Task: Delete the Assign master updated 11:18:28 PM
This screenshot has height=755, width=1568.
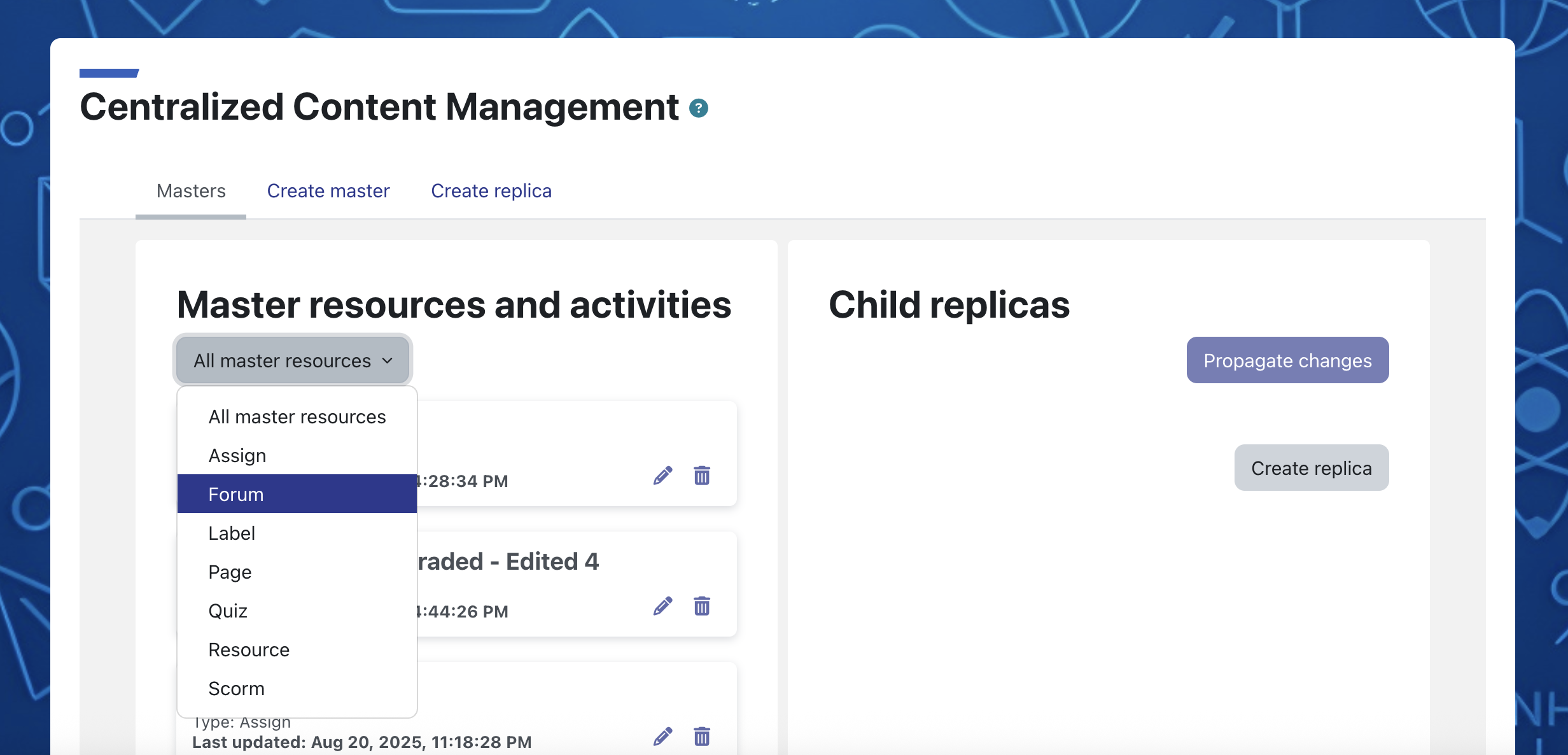Action: tap(702, 737)
